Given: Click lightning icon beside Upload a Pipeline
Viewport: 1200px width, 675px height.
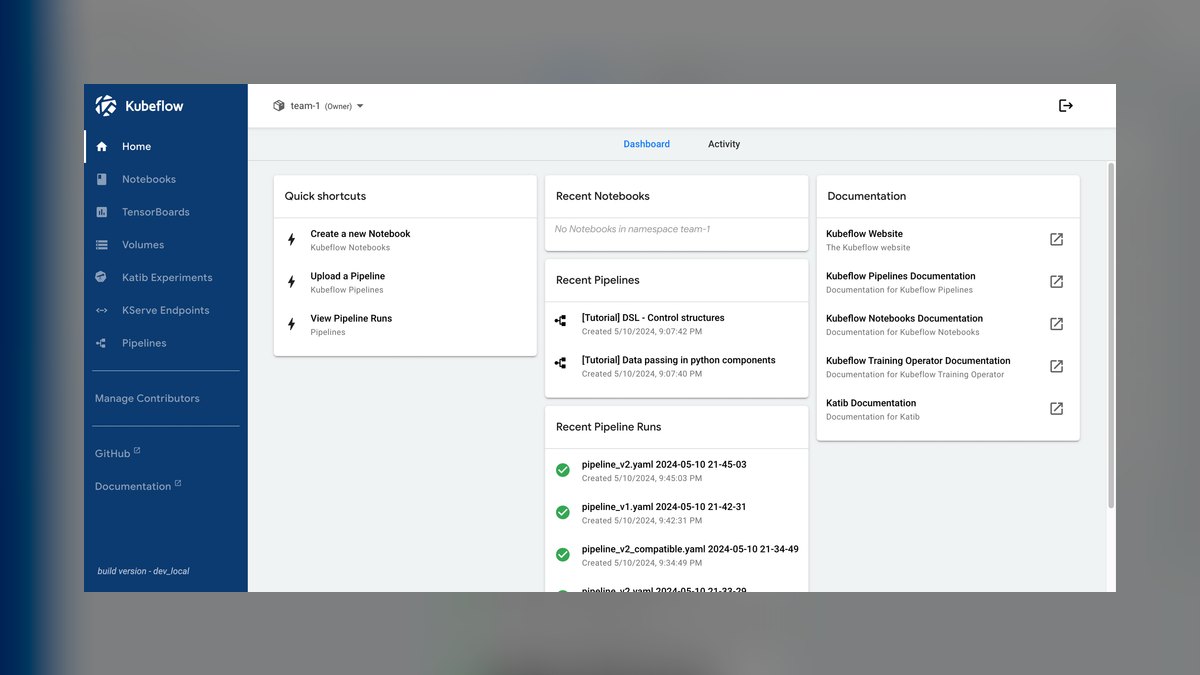Looking at the screenshot, I should tap(292, 282).
